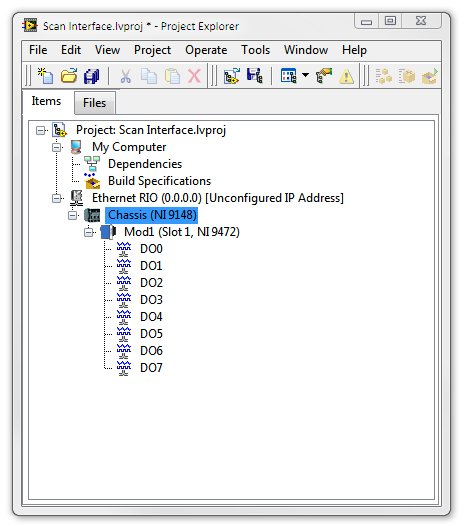Click the Build All toolbar icon
Viewport: 469px width, 526px height.
click(383, 76)
